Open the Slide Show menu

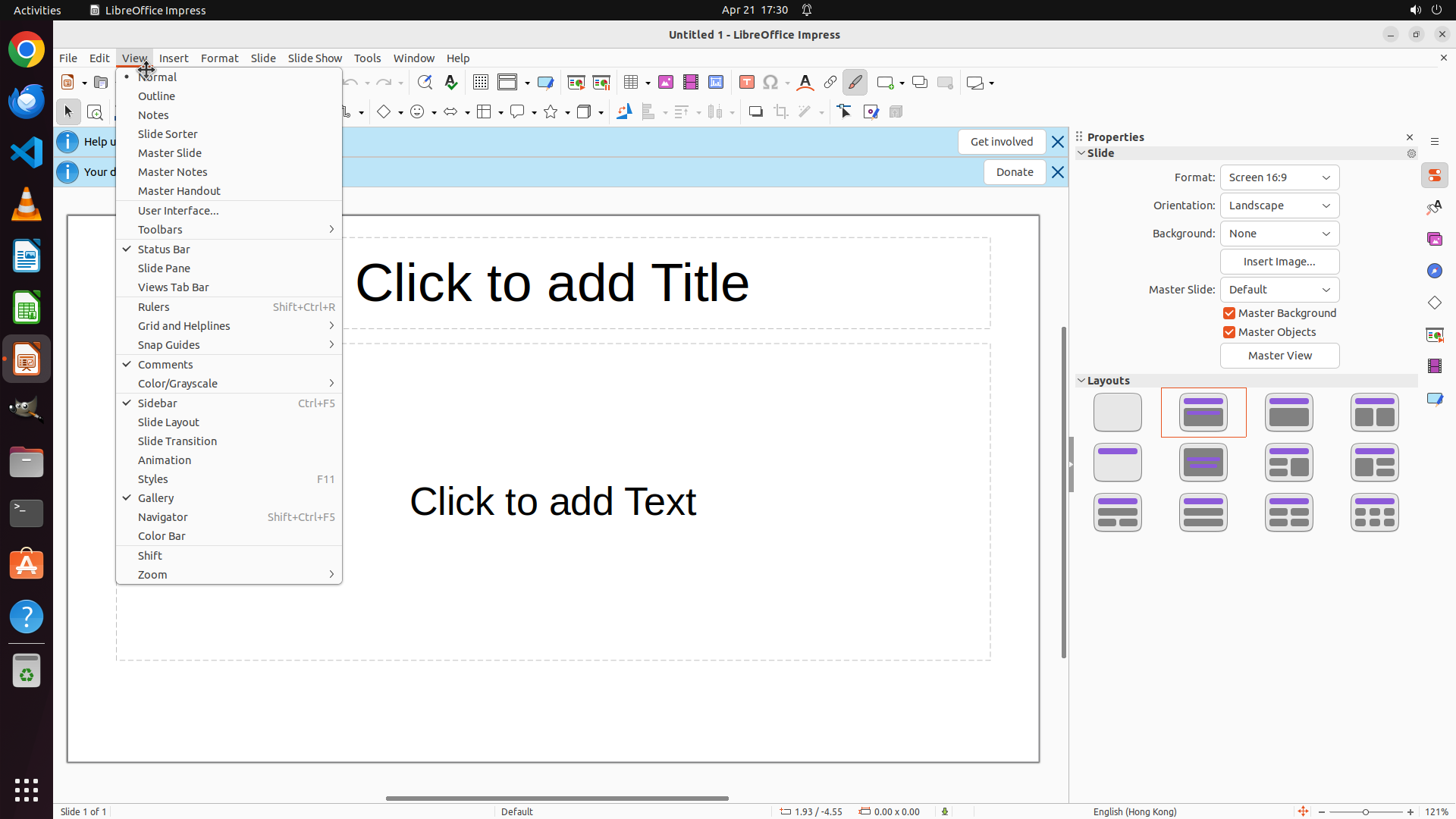click(315, 58)
